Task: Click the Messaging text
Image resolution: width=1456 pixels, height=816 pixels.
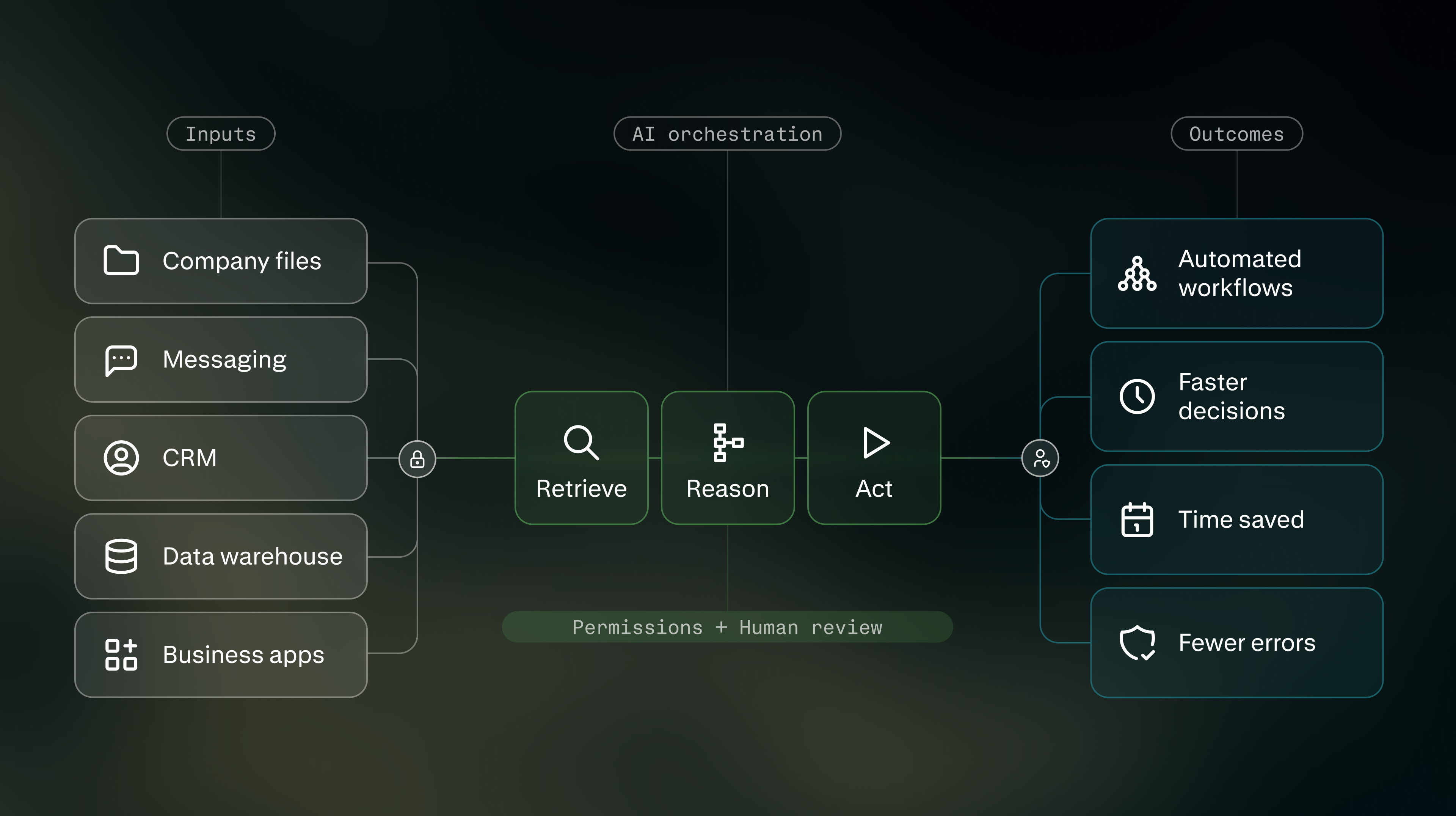Action: (x=224, y=360)
